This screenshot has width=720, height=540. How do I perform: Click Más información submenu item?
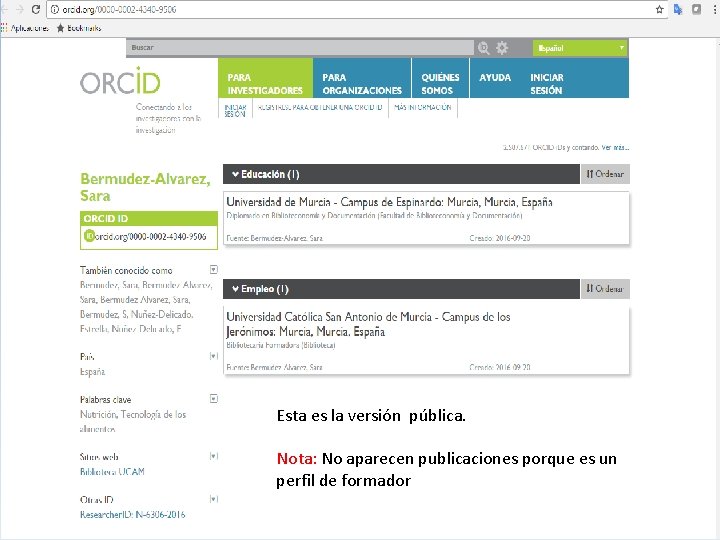[x=423, y=107]
